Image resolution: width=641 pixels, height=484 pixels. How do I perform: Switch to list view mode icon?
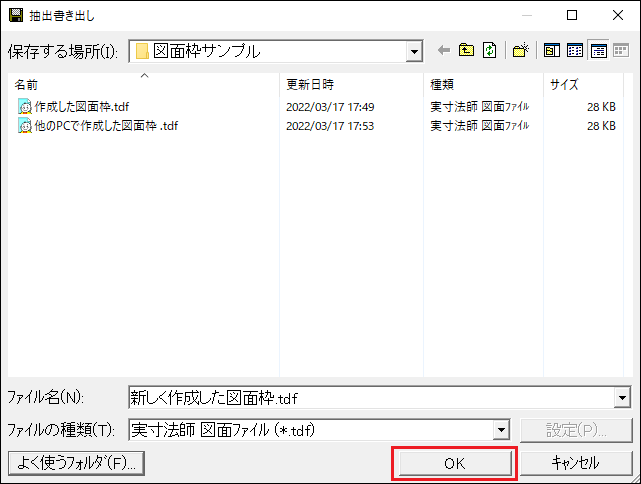(575, 51)
